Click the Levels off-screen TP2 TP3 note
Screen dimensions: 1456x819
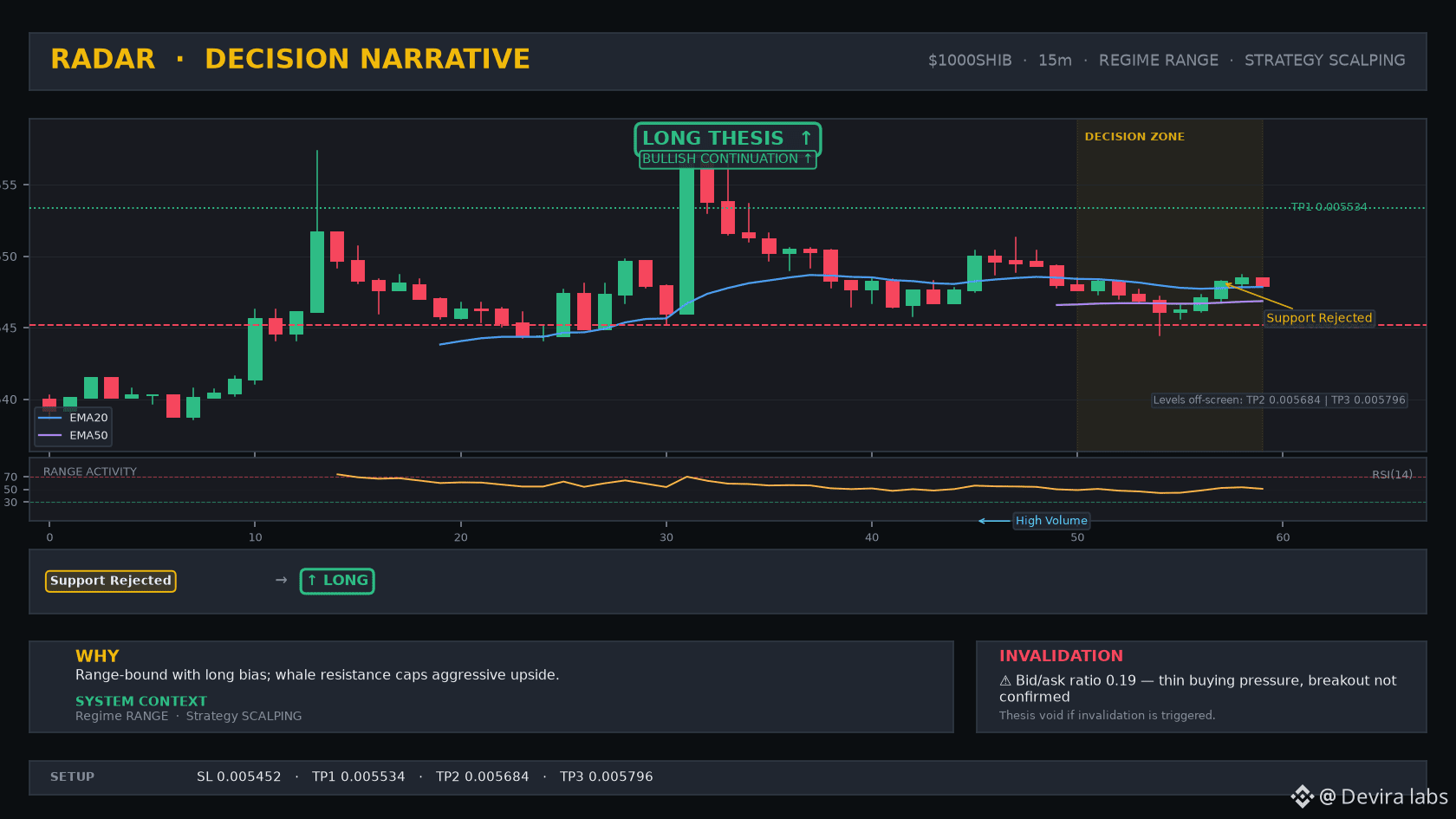[x=1279, y=400]
